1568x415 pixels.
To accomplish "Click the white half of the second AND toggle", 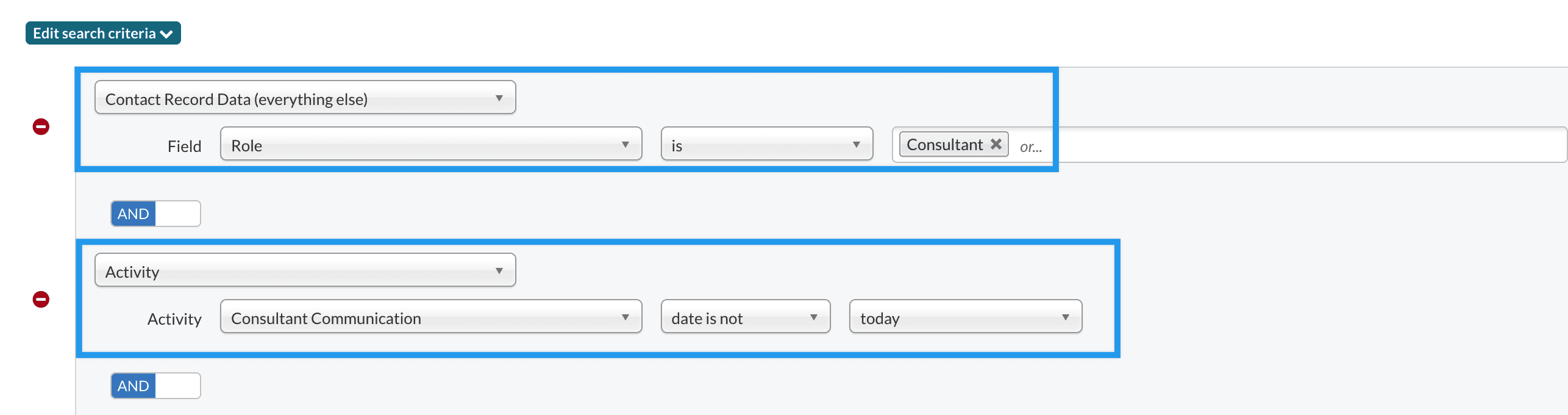I will [177, 386].
